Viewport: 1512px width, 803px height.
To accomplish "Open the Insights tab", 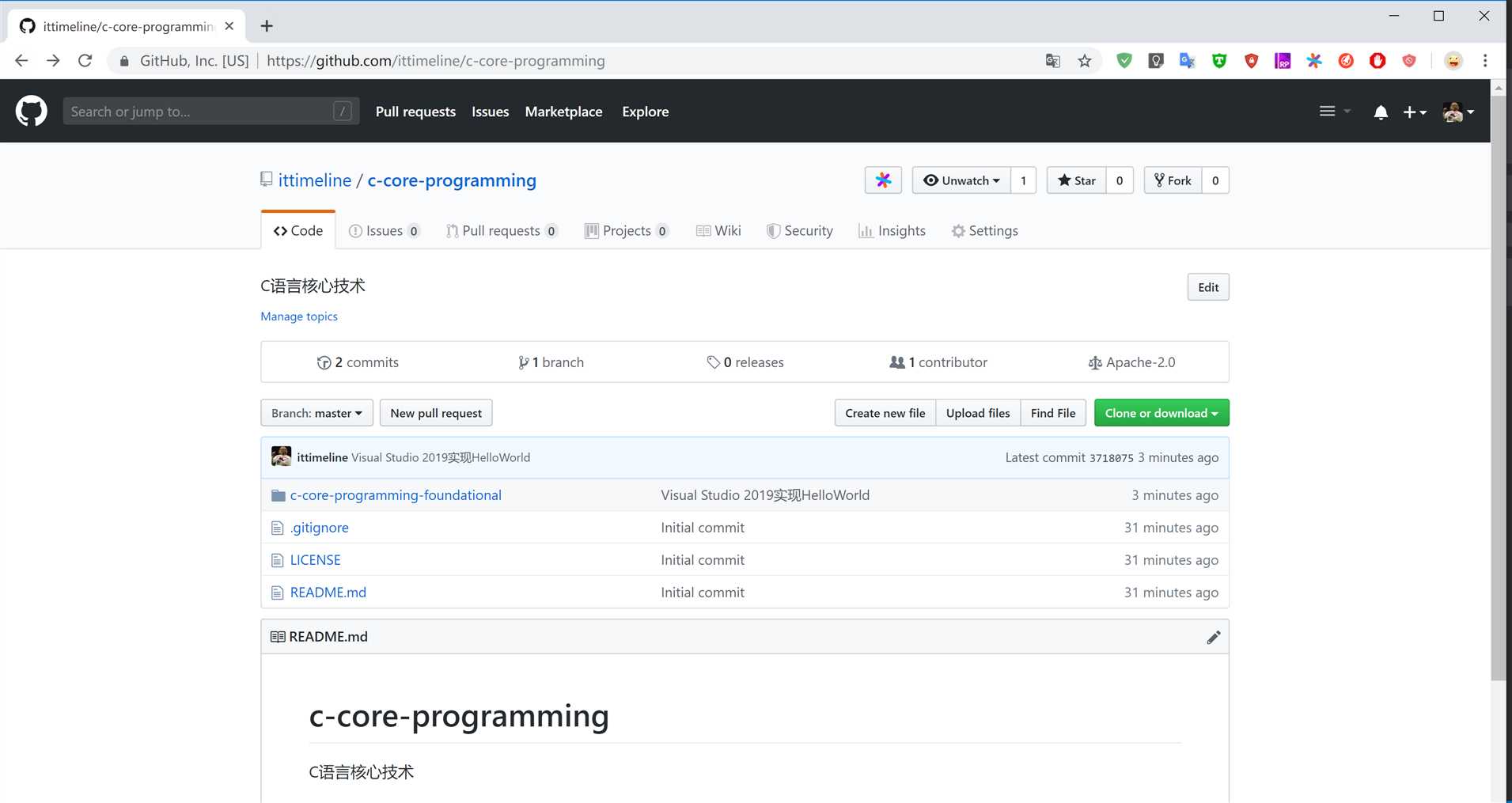I will 892,231.
